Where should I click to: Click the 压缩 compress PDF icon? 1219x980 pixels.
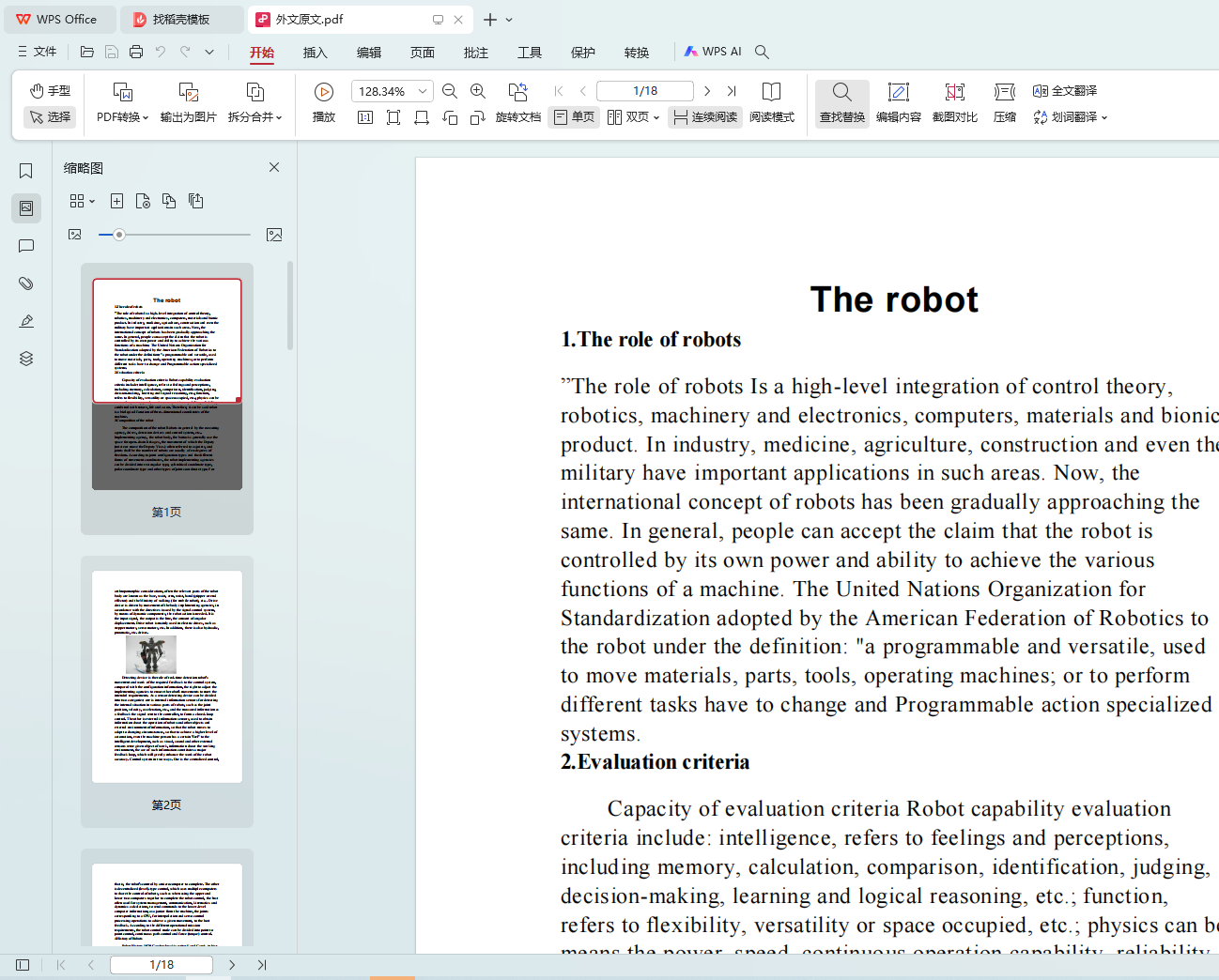[x=1004, y=101]
